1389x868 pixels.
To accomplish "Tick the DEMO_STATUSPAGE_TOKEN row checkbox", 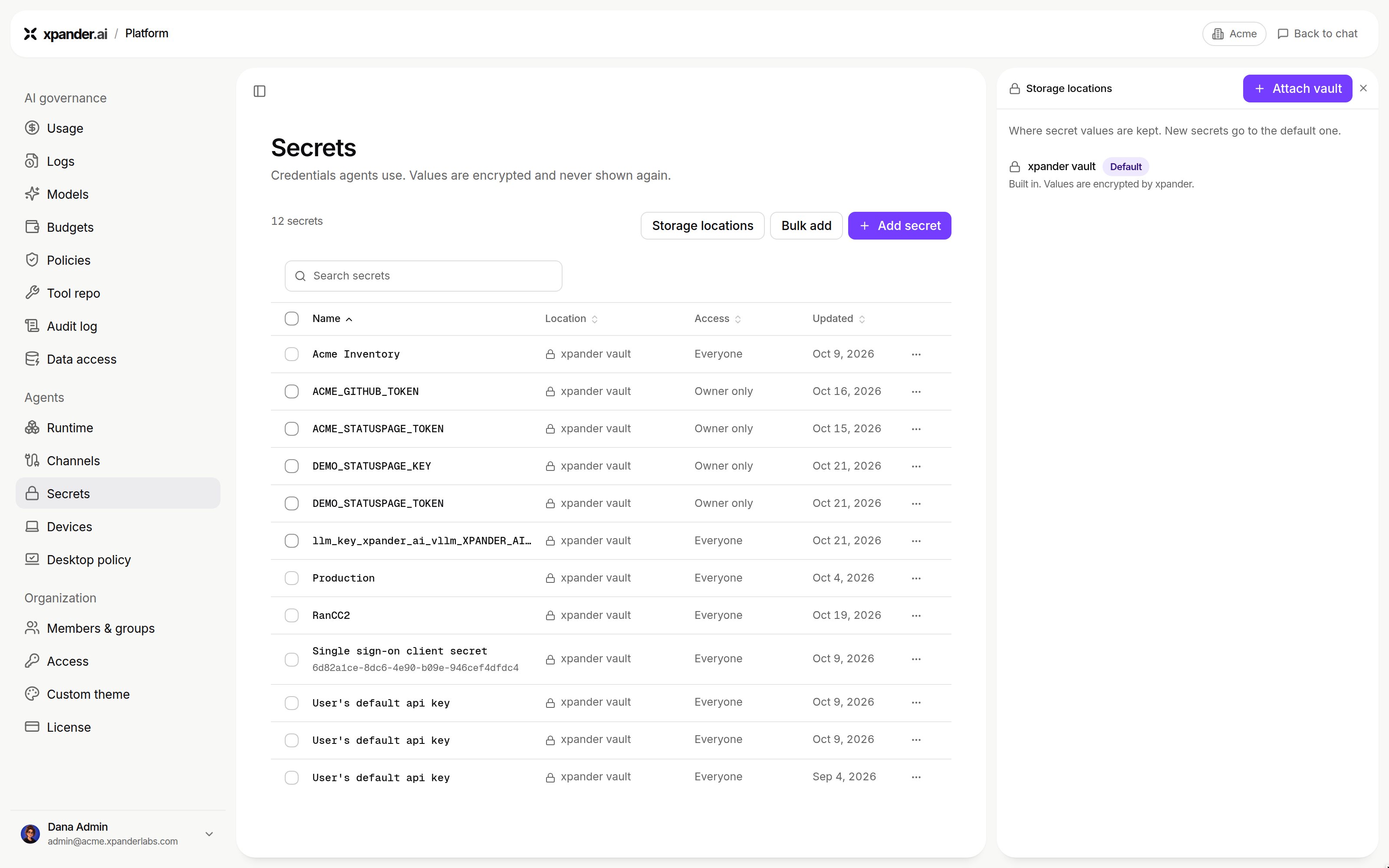I will [x=292, y=503].
